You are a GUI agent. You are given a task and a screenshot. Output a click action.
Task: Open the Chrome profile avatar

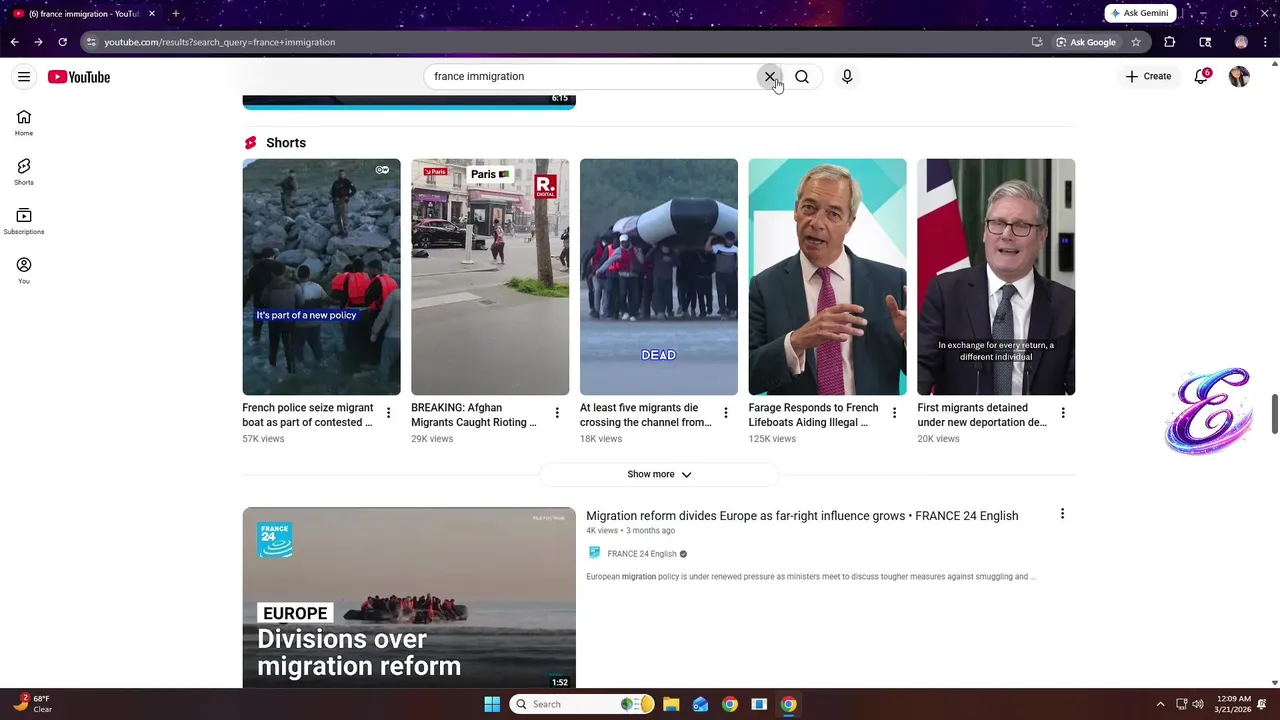(1241, 42)
